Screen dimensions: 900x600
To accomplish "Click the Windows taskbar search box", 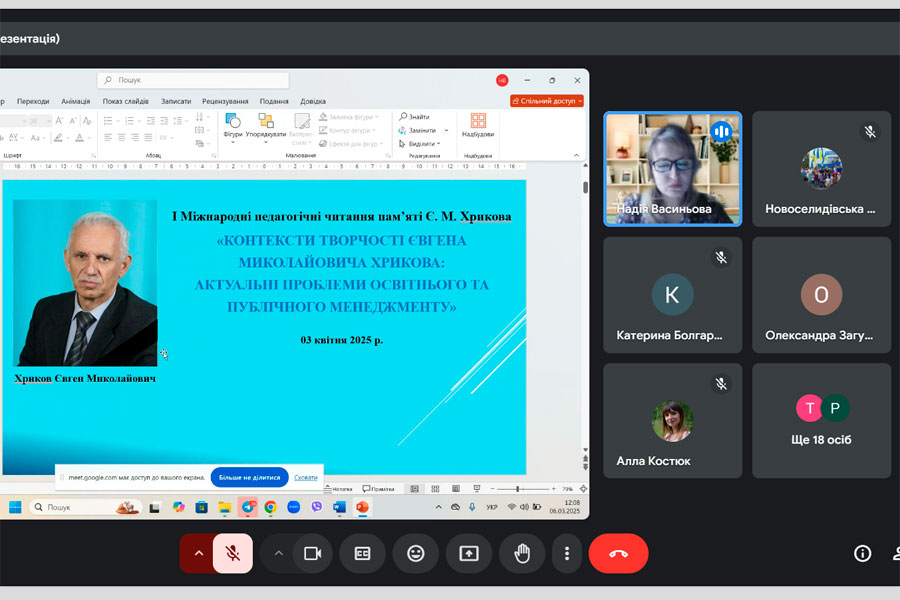I will pos(85,507).
